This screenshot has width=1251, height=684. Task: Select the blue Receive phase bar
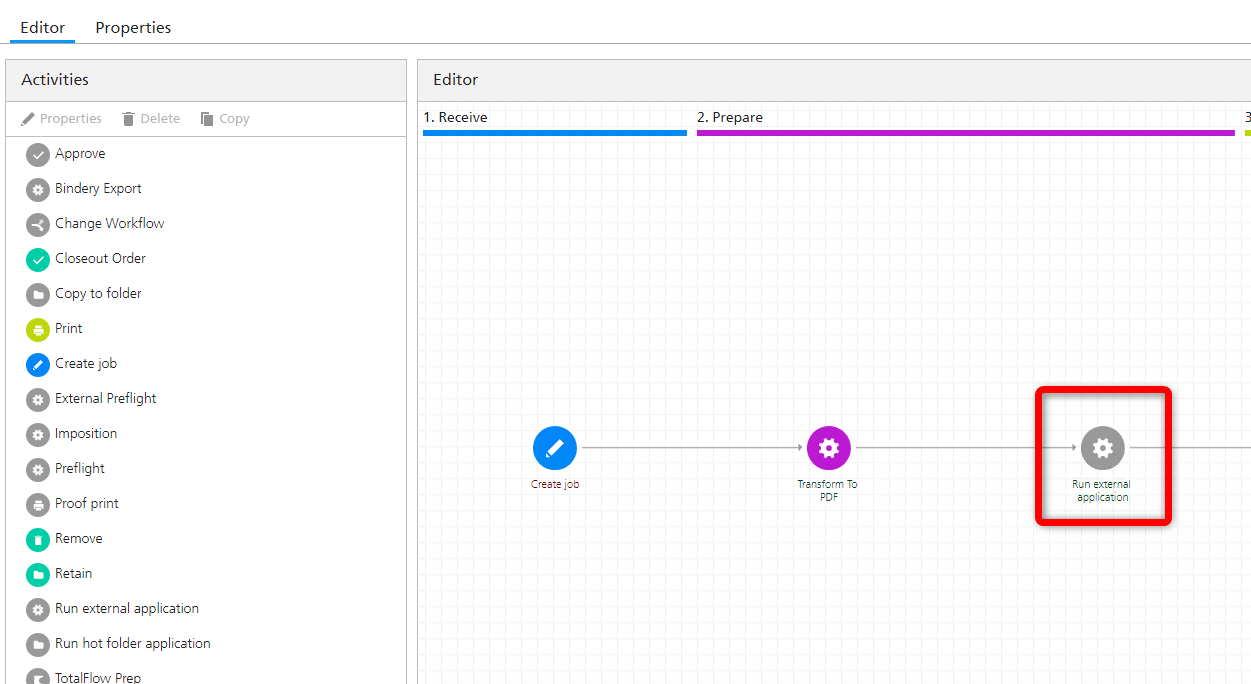pos(554,132)
